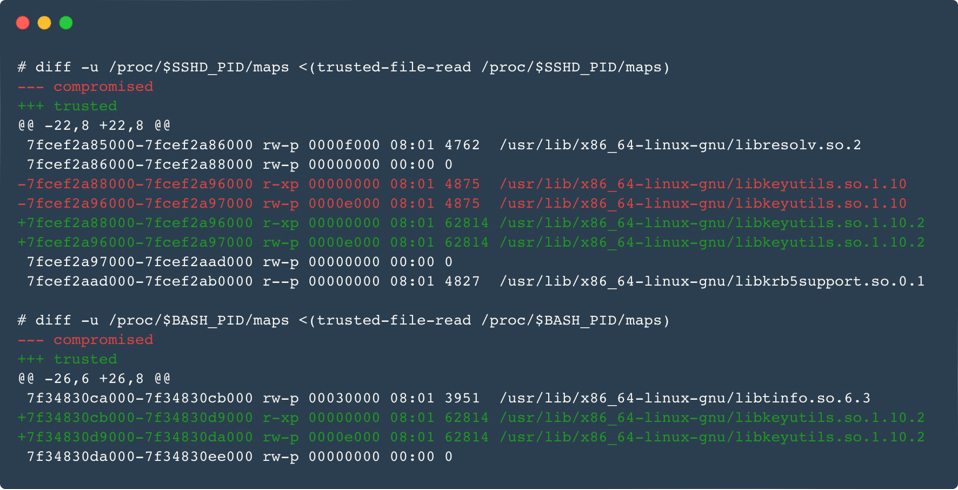Click '+++ trusted' line under the SSHD diff
Screen dimensions: 958x490
pyautogui.click(x=67, y=106)
